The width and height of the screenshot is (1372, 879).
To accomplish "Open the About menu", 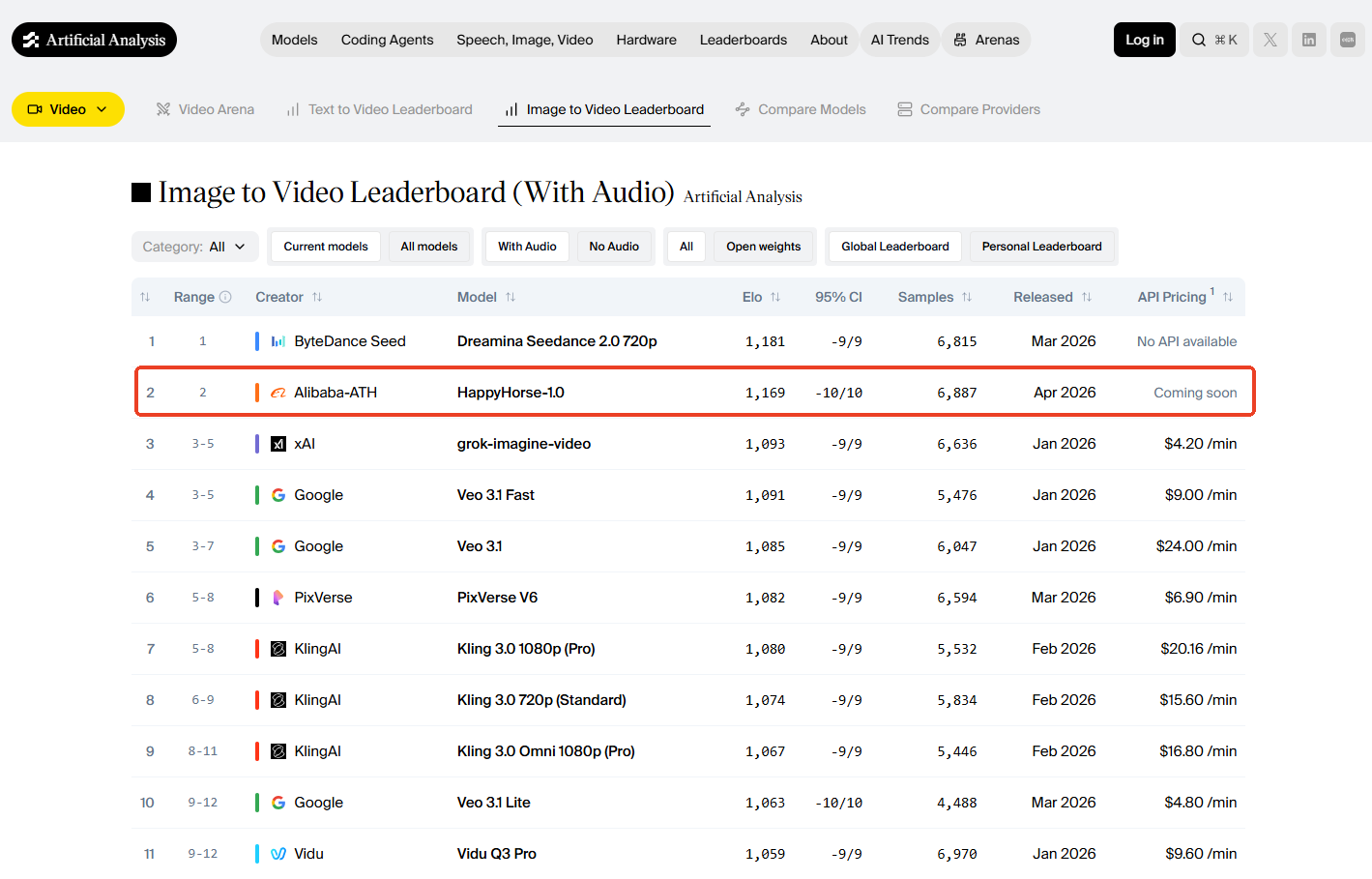I will click(x=830, y=40).
